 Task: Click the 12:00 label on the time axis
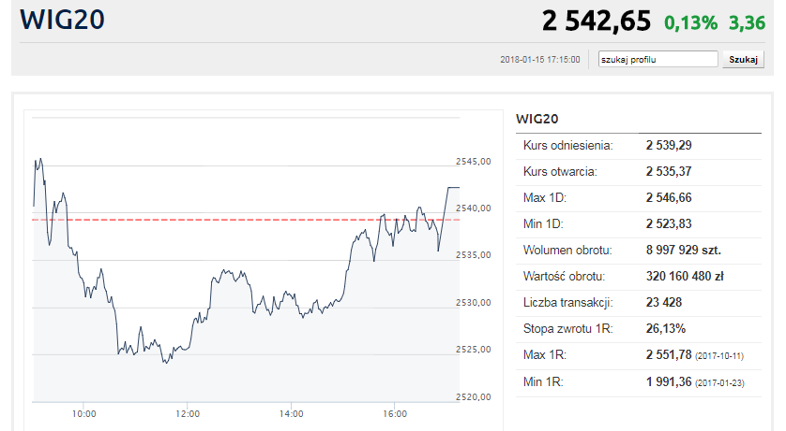(187, 412)
